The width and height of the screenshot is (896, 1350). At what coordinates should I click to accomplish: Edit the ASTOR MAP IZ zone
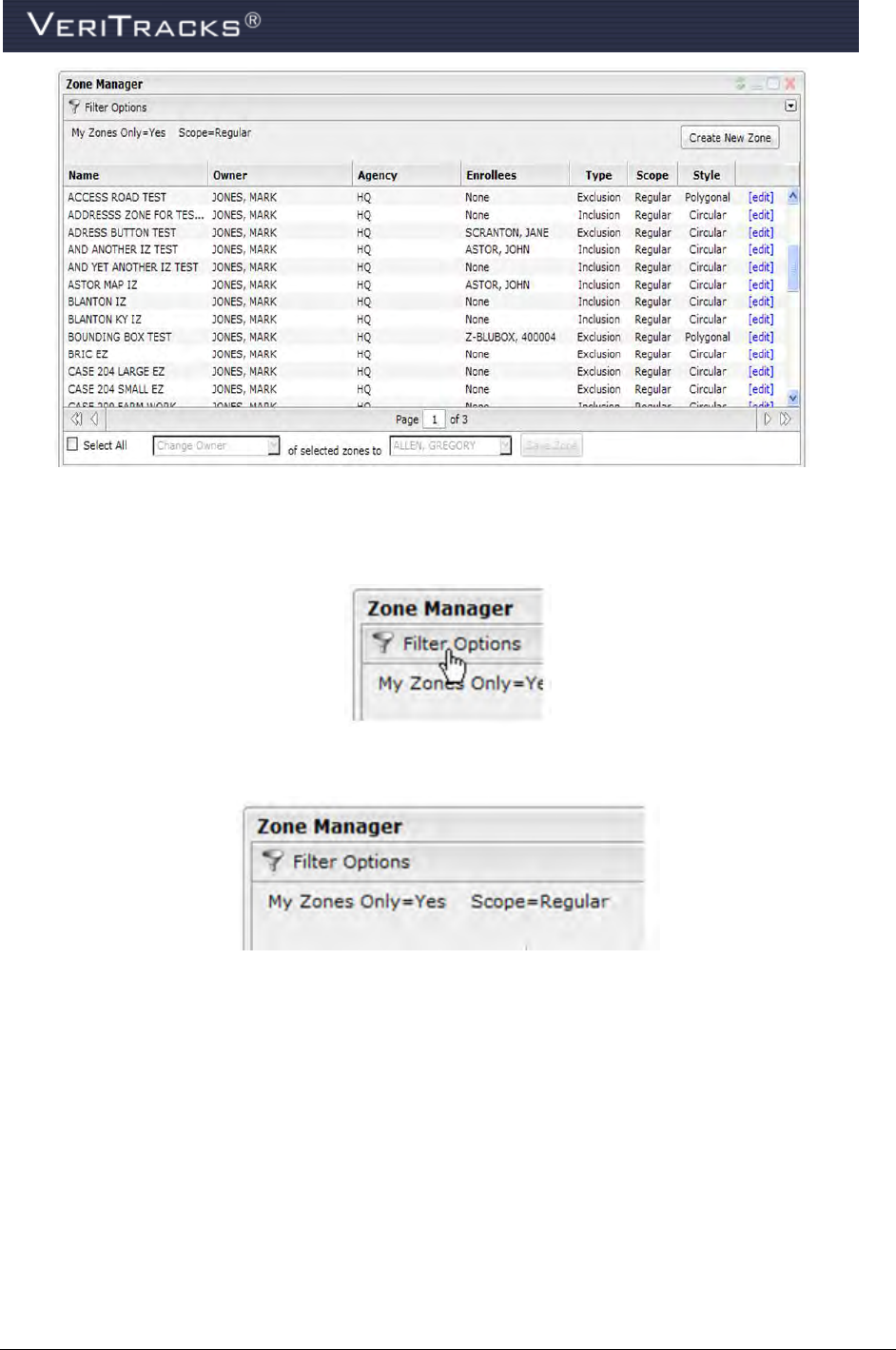pyautogui.click(x=761, y=284)
